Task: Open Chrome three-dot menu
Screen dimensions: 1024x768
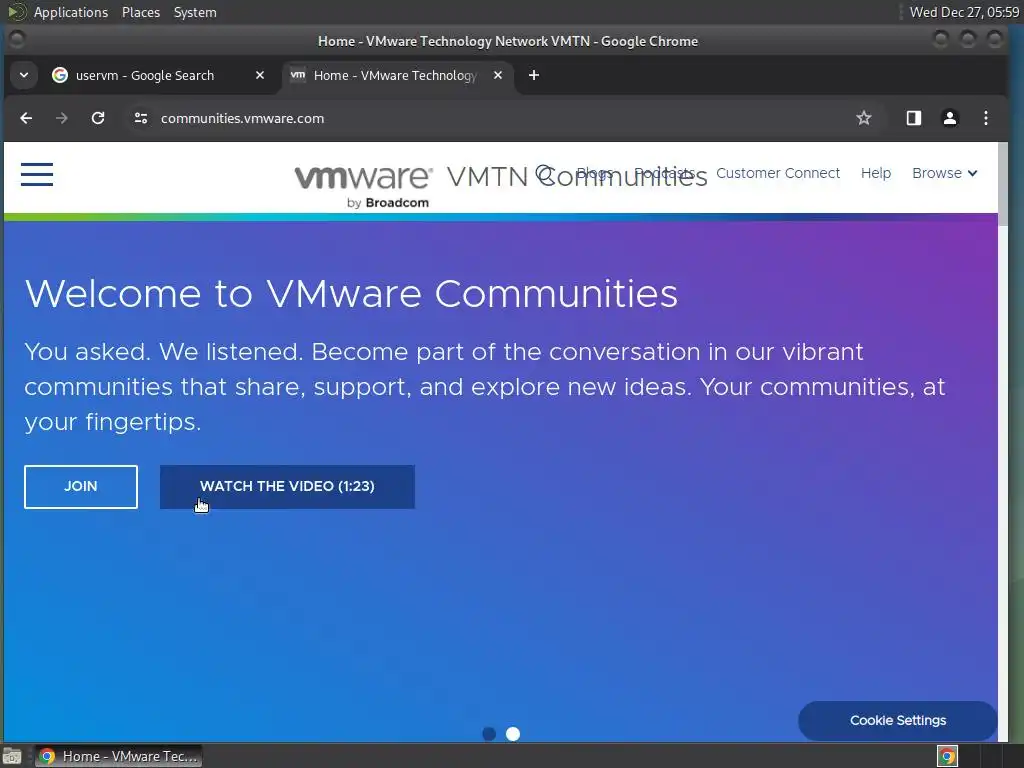Action: click(985, 118)
